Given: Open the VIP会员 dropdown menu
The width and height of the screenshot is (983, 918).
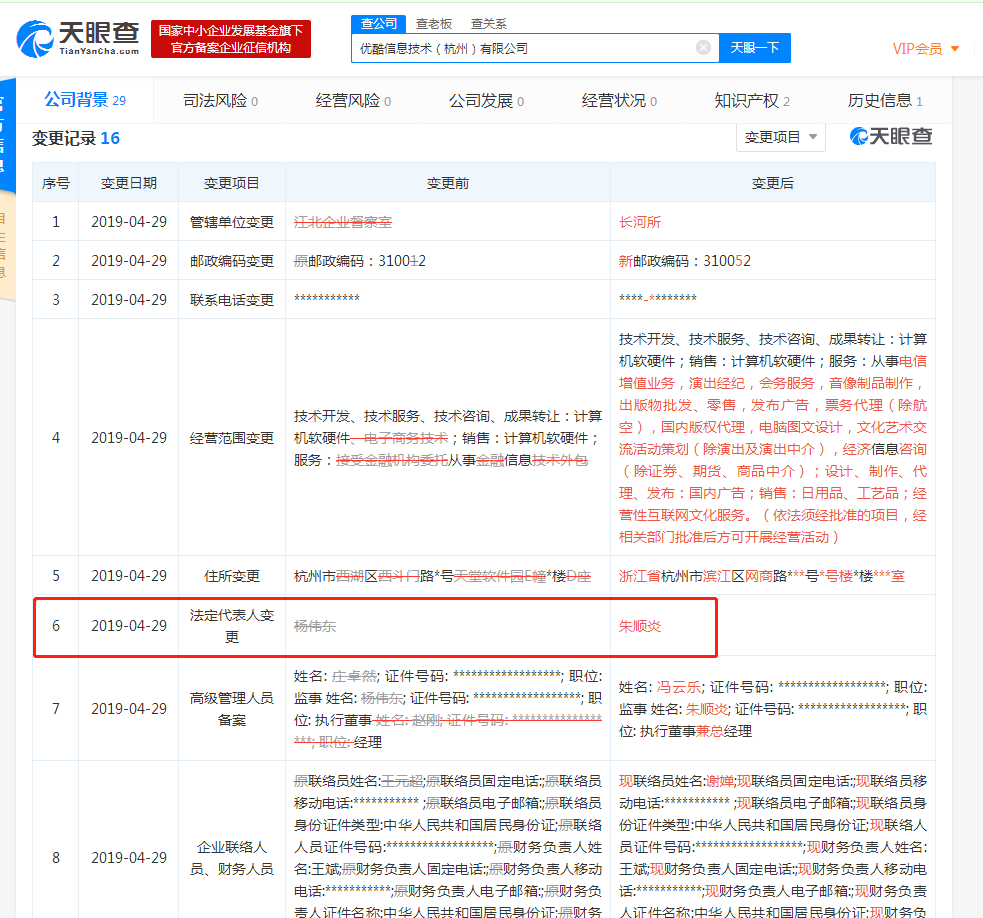Looking at the screenshot, I should (925, 49).
